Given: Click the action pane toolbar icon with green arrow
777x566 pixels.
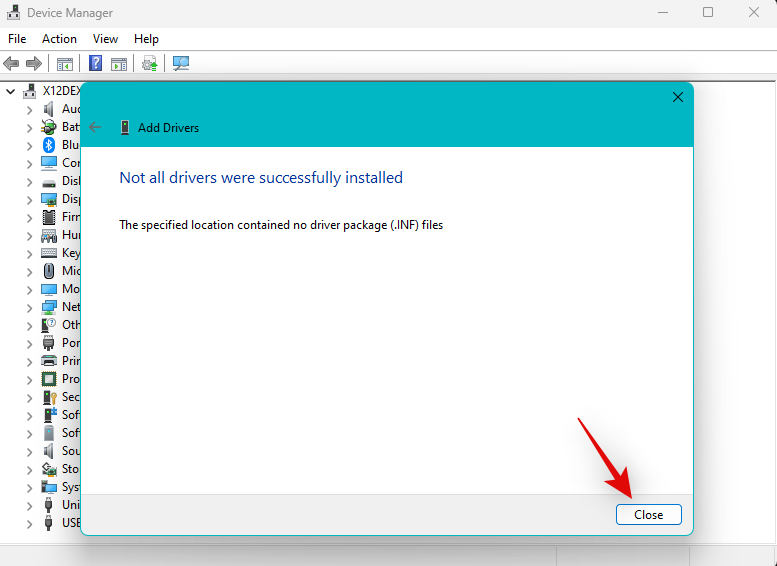Looking at the screenshot, I should (x=119, y=63).
